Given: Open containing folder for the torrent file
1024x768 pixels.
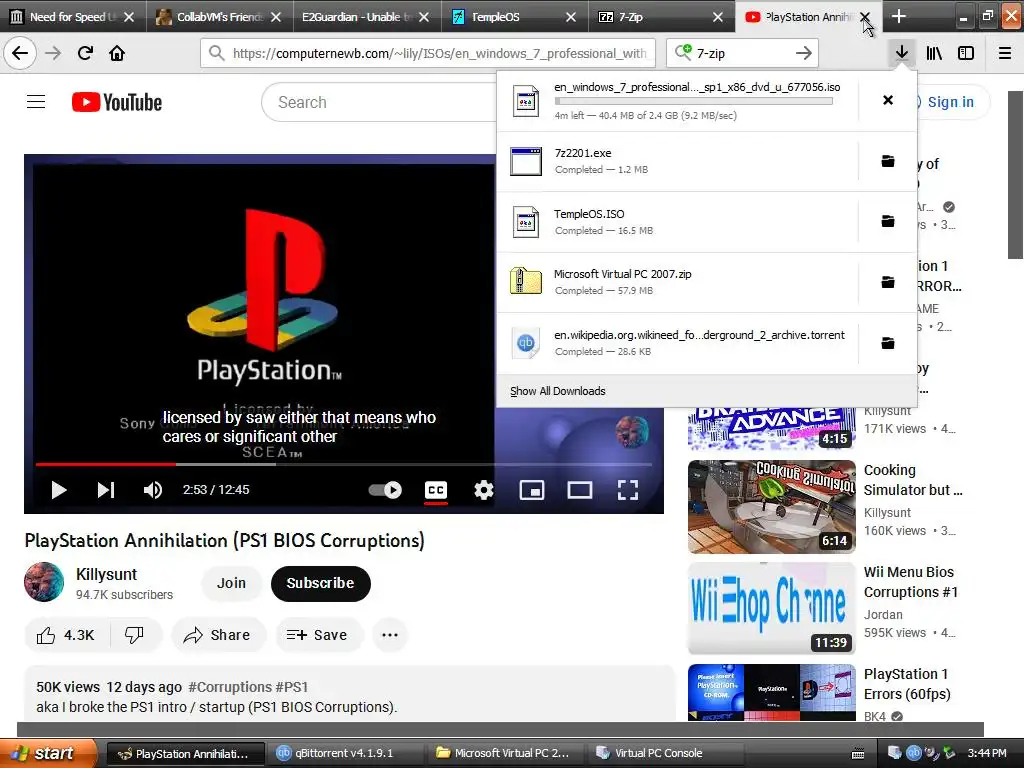Looking at the screenshot, I should pyautogui.click(x=888, y=343).
